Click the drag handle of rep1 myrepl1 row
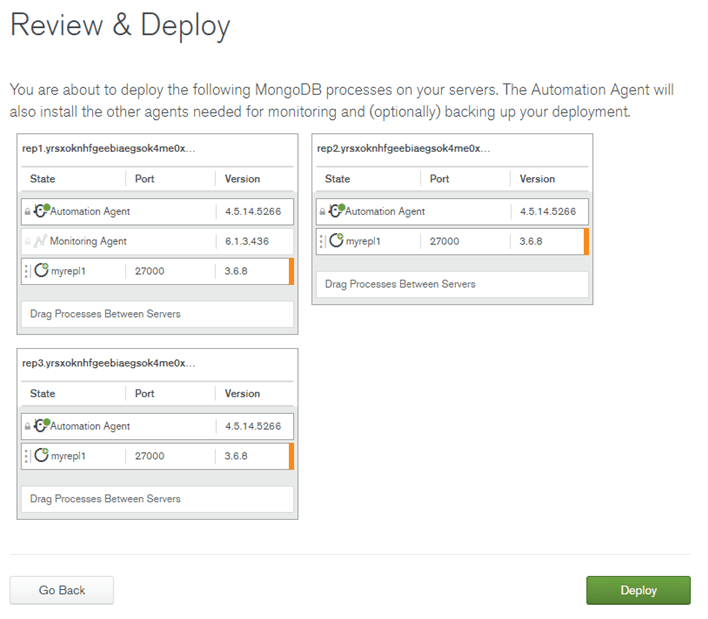This screenshot has width=708, height=619. (x=27, y=271)
